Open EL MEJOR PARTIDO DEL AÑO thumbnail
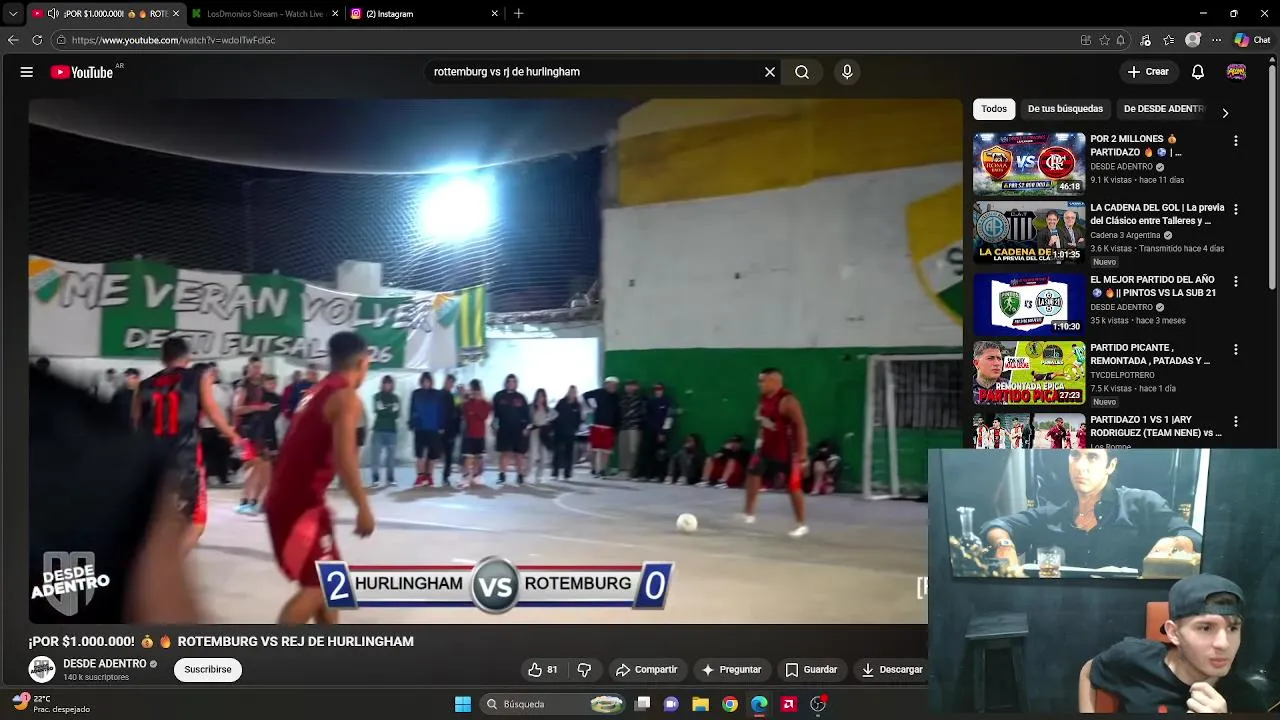This screenshot has height=720, width=1280. tap(1029, 304)
